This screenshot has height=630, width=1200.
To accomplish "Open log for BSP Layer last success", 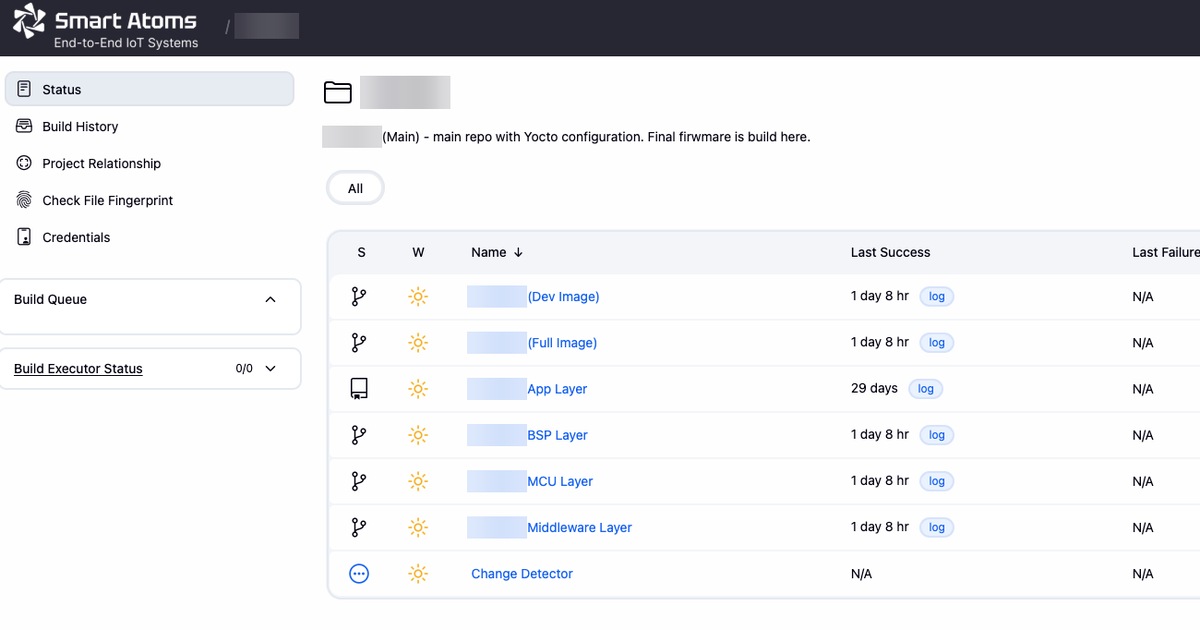I will coord(937,435).
